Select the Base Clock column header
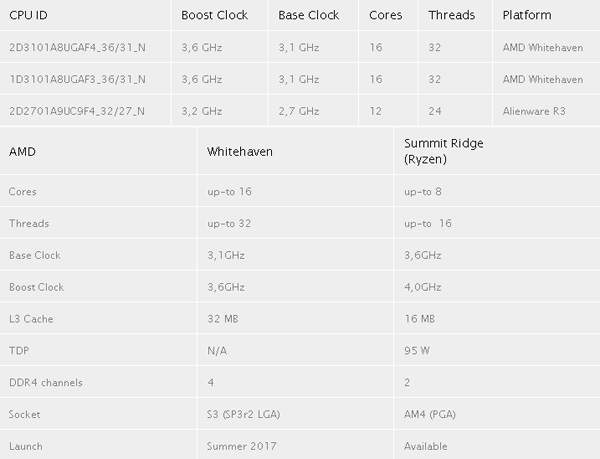Screen dimensions: 600x459 [307, 16]
